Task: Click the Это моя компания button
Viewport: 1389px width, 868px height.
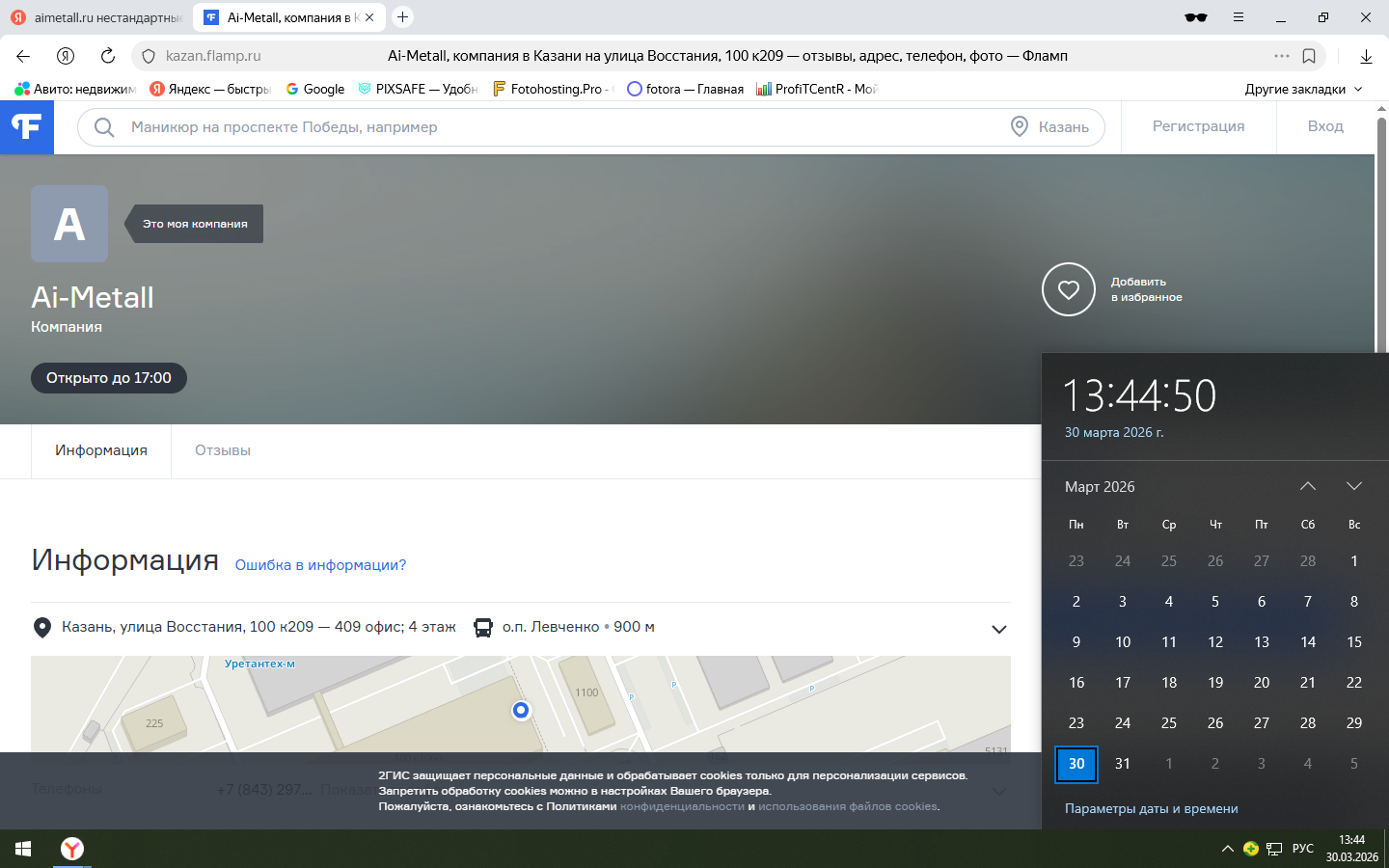Action: [x=195, y=224]
